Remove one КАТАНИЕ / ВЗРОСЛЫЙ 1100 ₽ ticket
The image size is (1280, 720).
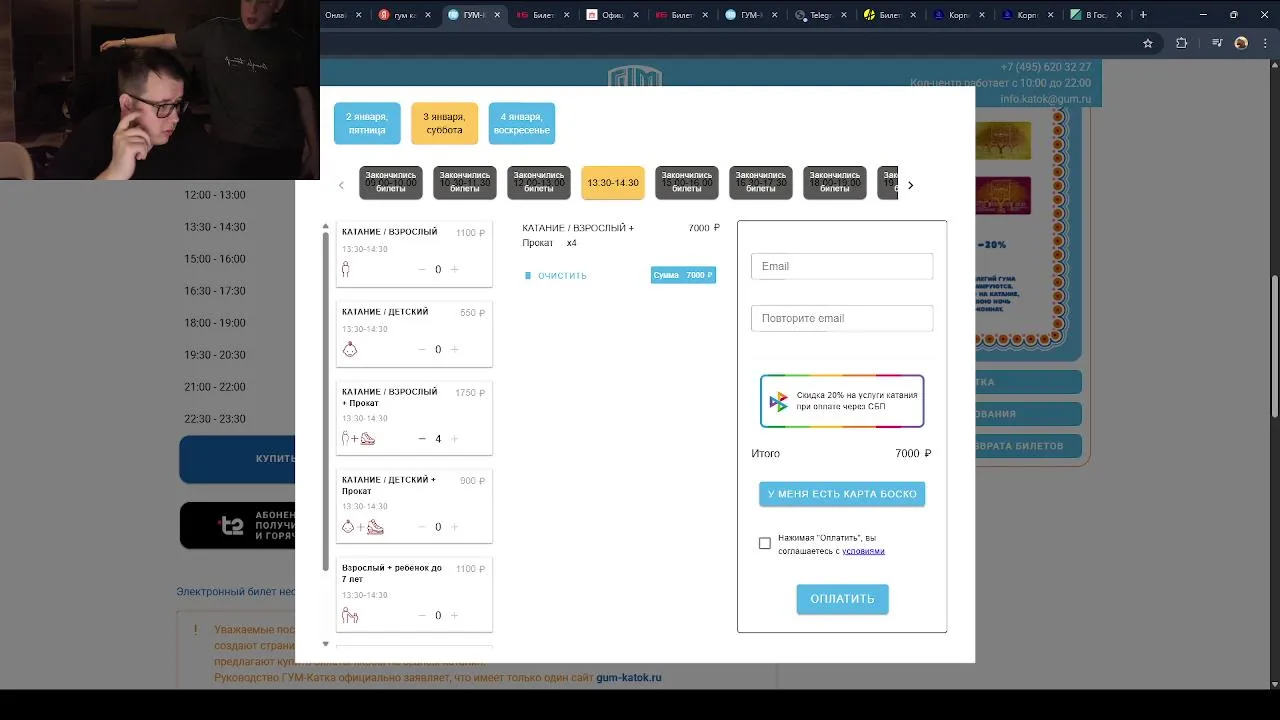[x=422, y=270]
